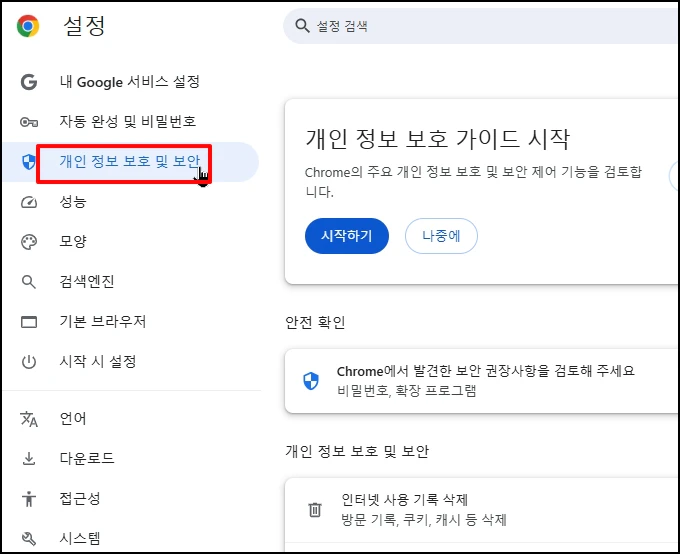Open 자동 완성 및 비밀번호 settings
Screen dimensions: 680x554
130,122
